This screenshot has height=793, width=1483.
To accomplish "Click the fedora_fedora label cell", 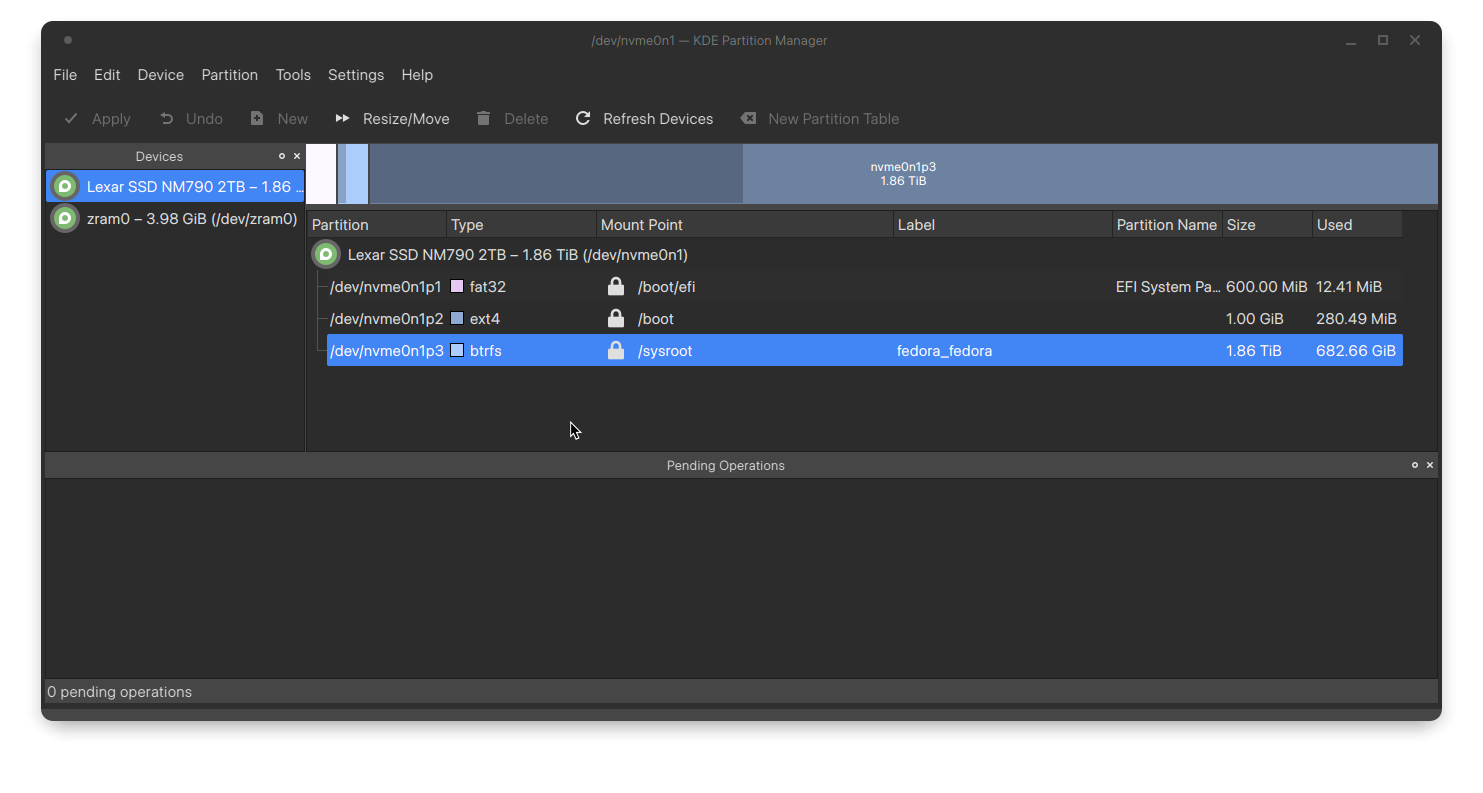I will click(945, 351).
